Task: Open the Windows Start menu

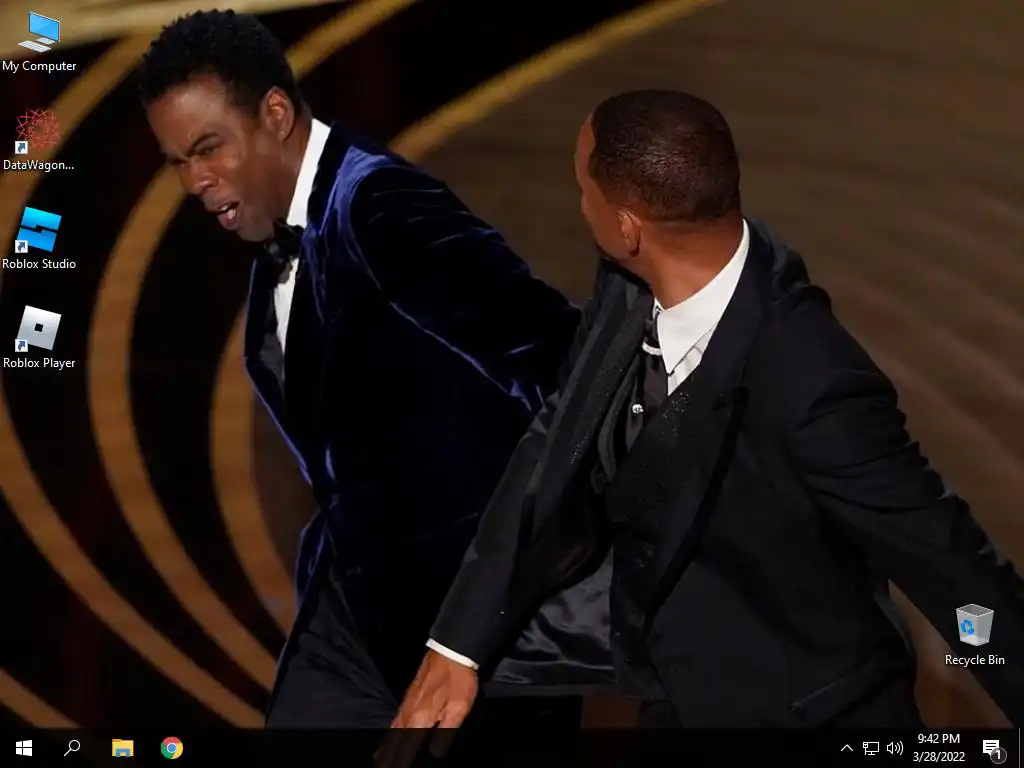Action: tap(24, 748)
